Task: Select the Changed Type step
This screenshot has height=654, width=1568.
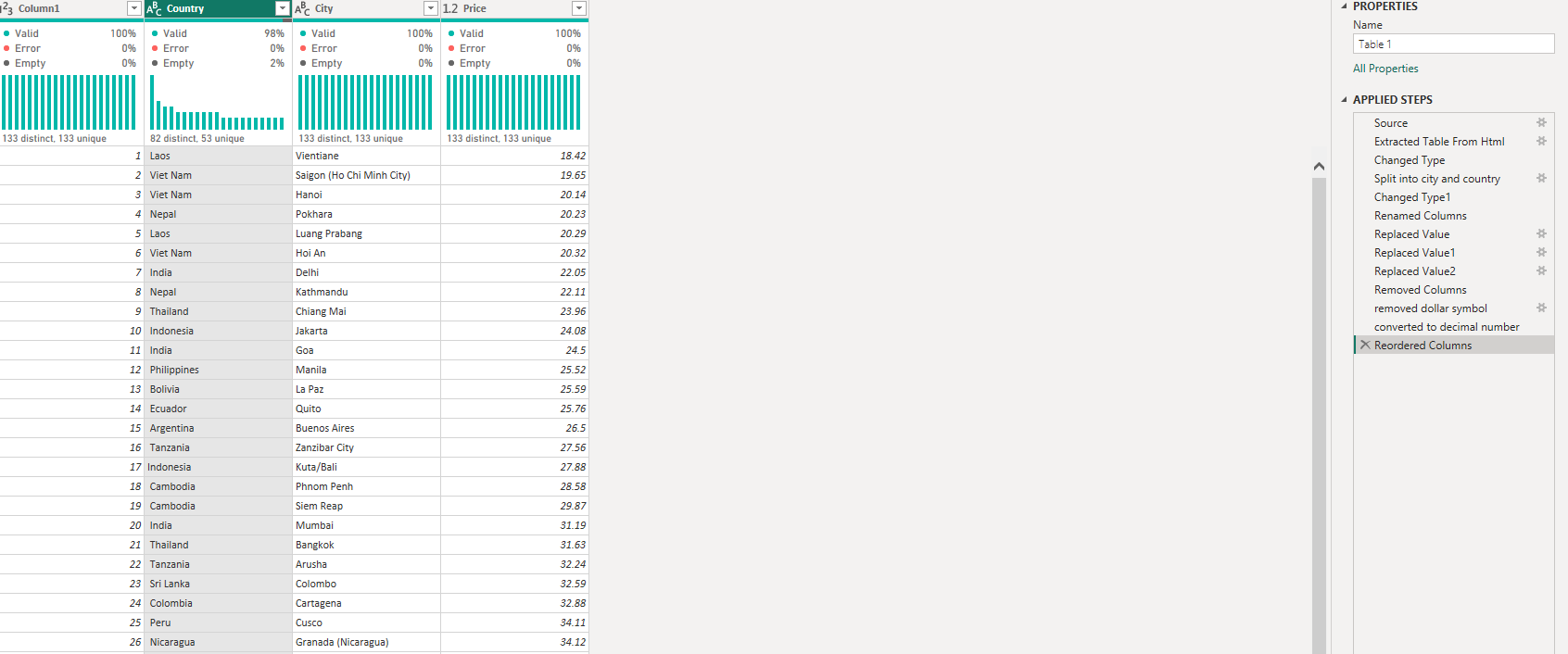Action: point(1454,159)
